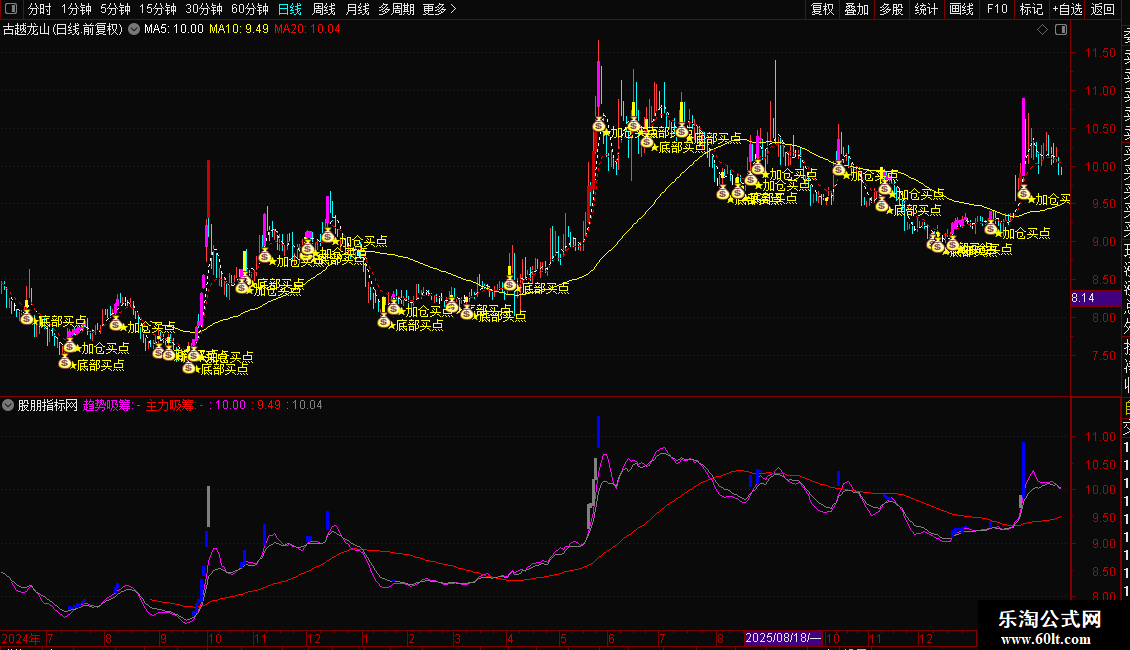1130x650 pixels.
Task: Select the 30分钟 period tab
Action: (203, 9)
